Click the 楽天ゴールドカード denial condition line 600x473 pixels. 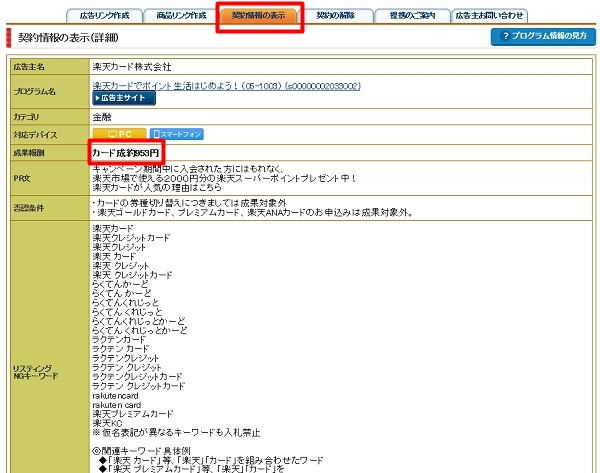tap(253, 212)
